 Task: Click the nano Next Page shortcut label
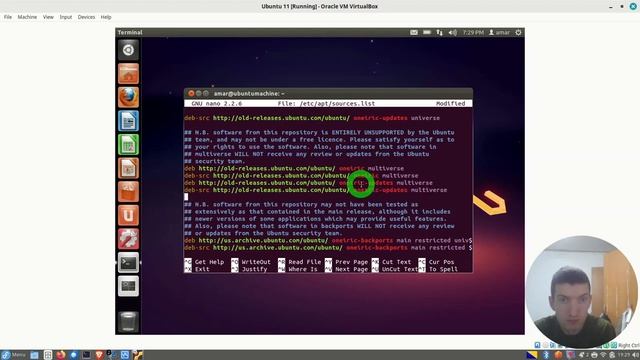pos(351,269)
